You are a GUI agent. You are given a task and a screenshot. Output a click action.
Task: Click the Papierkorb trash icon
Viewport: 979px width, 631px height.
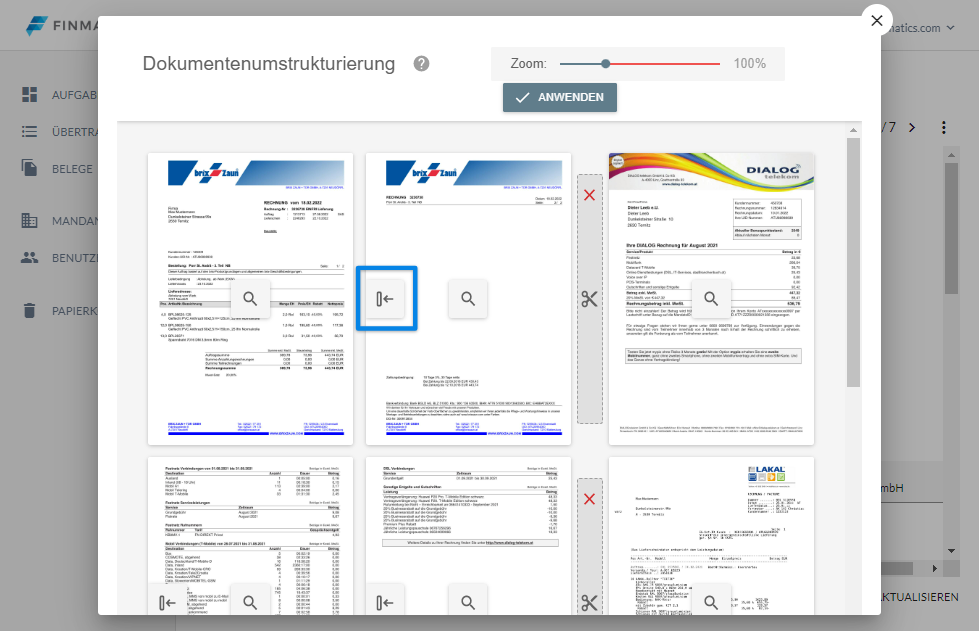pos(29,310)
